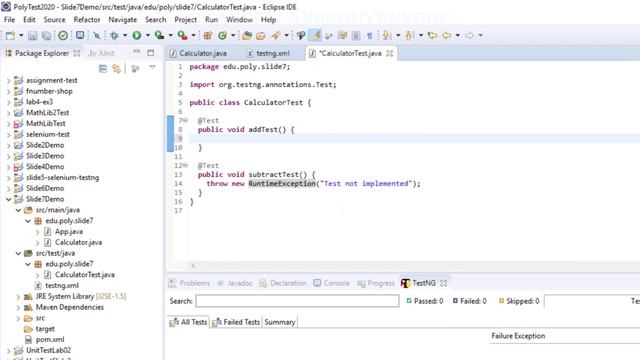Click the Forward navigation arrow icon
Image resolution: width=640 pixels, height=360 pixels.
click(469, 36)
